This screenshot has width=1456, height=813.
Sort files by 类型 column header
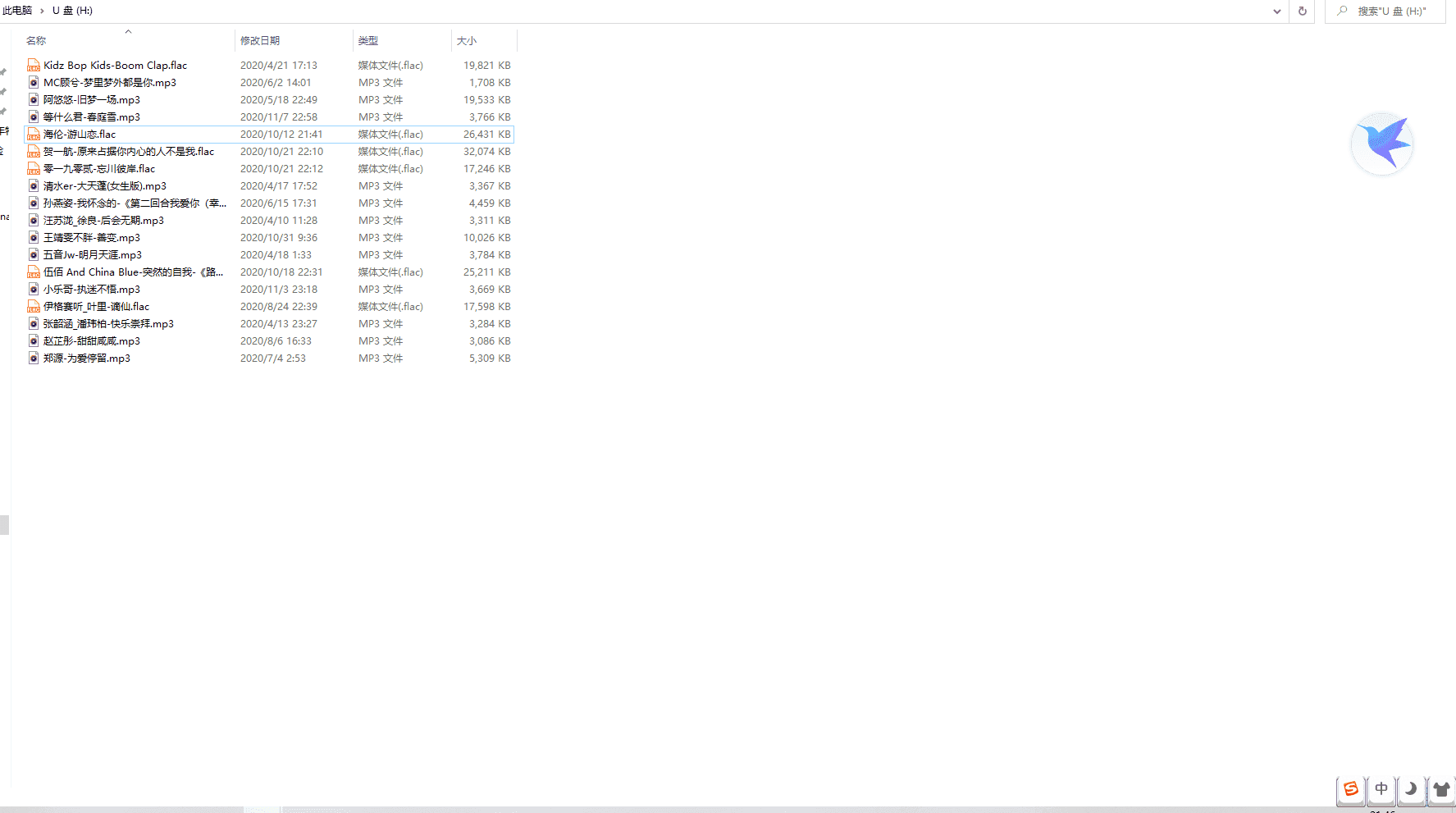pyautogui.click(x=367, y=41)
